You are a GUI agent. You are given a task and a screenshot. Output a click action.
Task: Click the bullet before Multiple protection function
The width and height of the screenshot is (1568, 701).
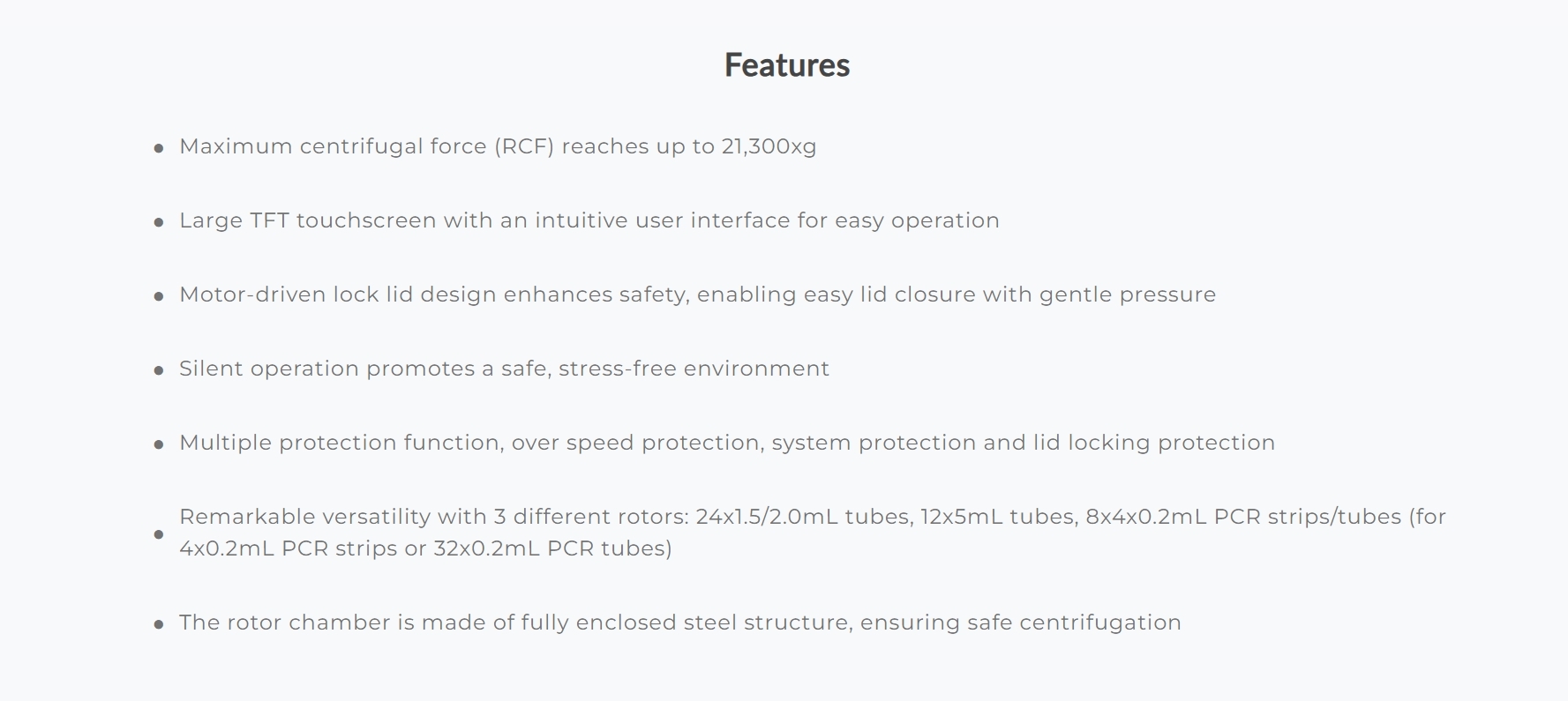coord(159,444)
